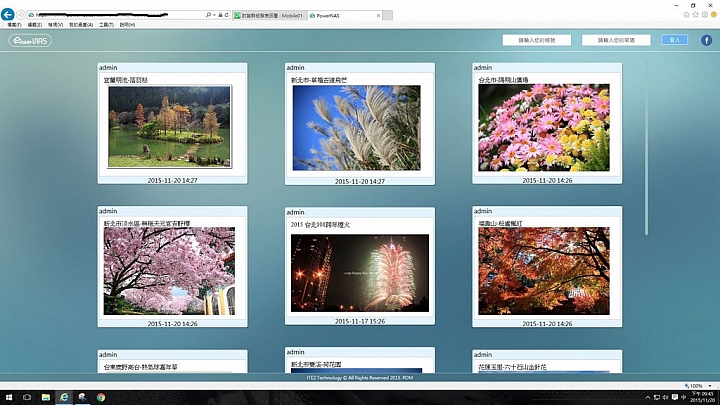
Task: Click the page vertical scrollbar
Action: coord(646,147)
